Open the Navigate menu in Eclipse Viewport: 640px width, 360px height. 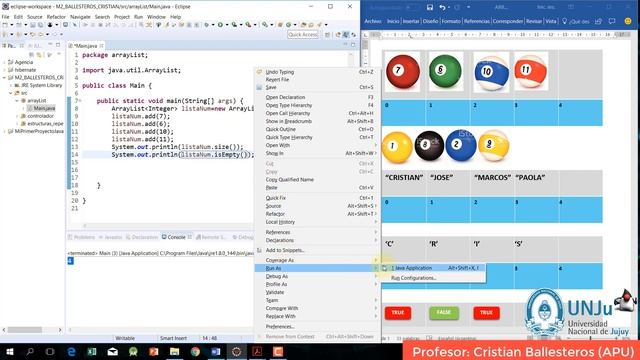80,17
